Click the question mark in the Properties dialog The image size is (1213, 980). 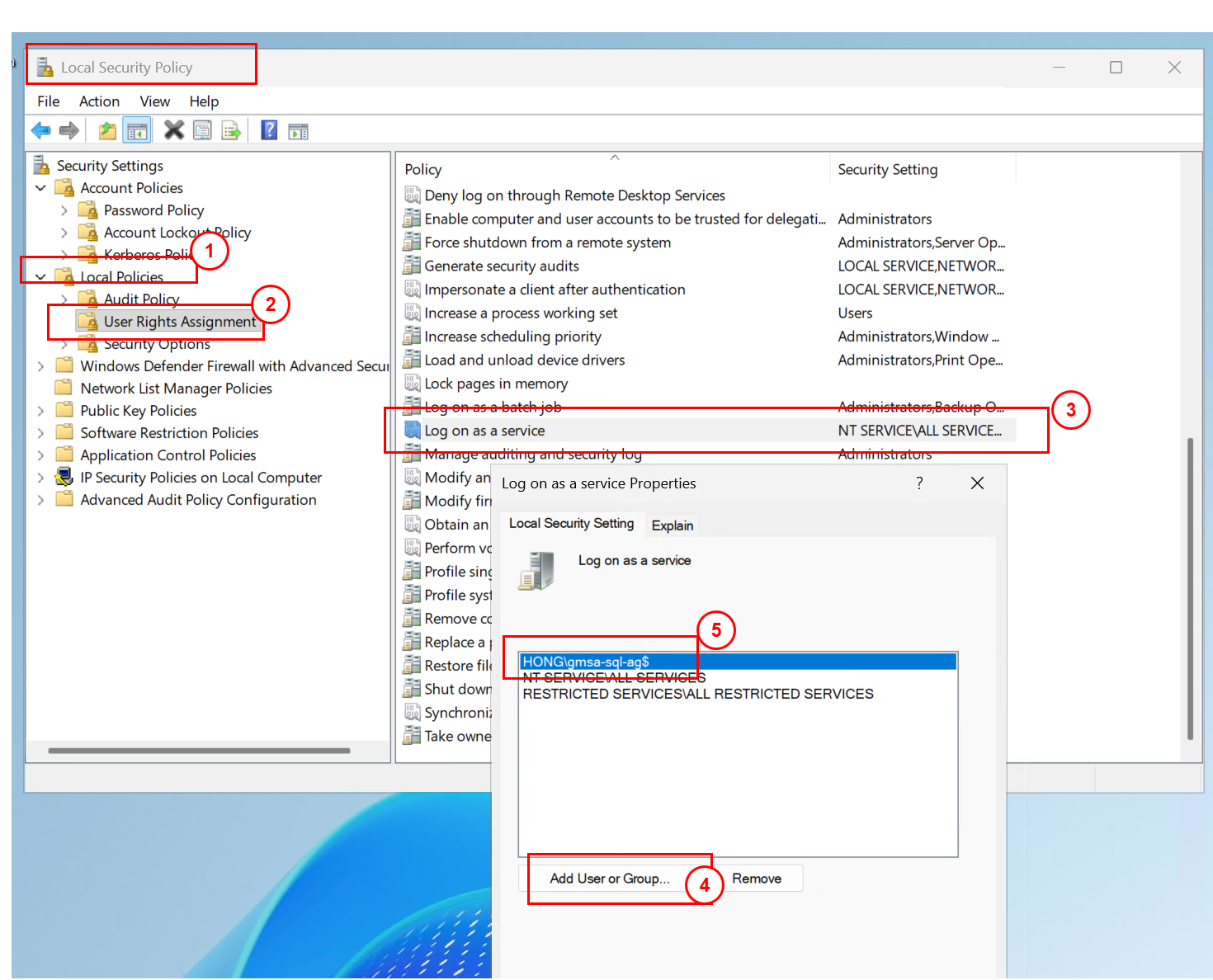(x=919, y=483)
